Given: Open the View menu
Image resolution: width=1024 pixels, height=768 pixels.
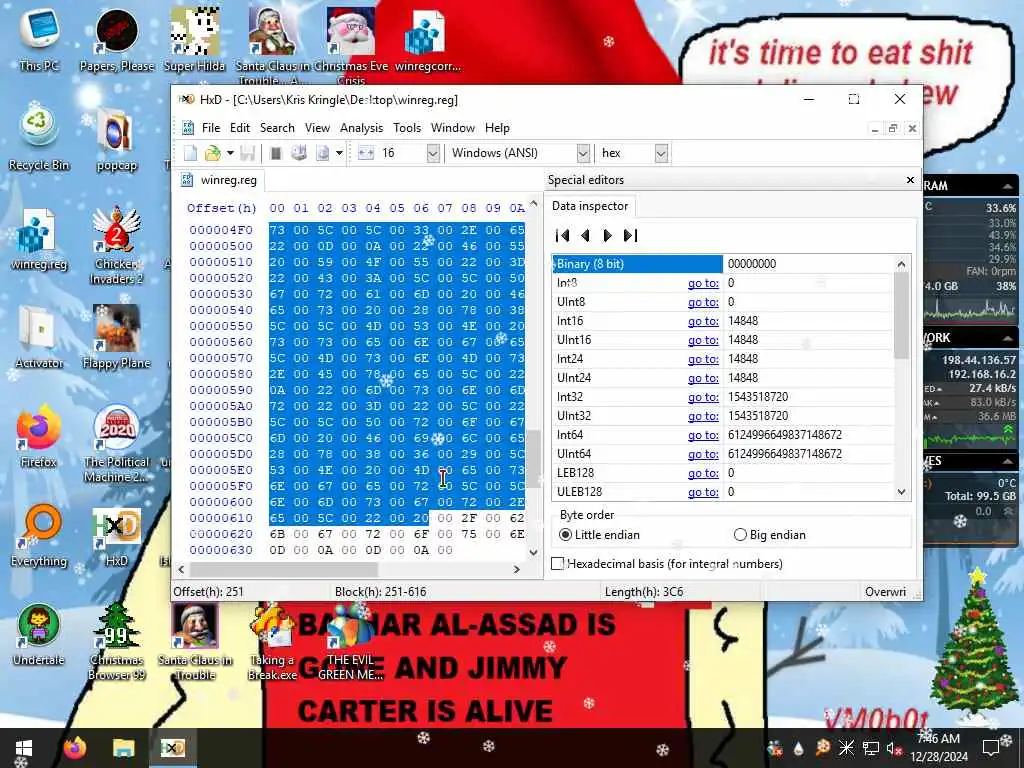Looking at the screenshot, I should [317, 128].
